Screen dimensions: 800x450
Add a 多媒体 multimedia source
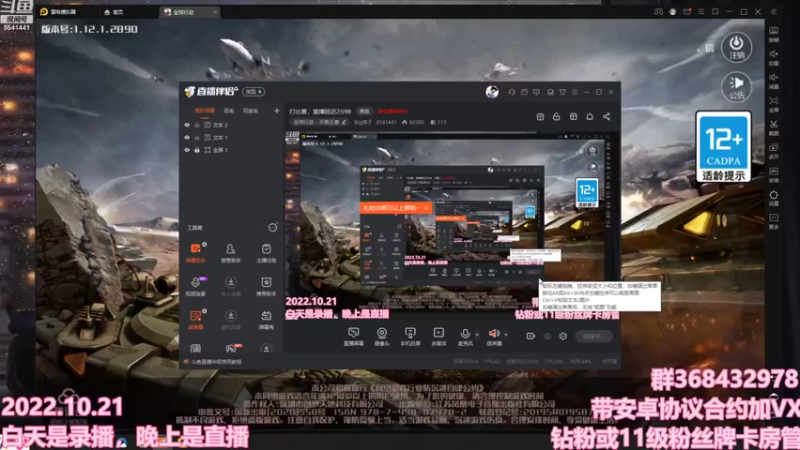click(439, 337)
